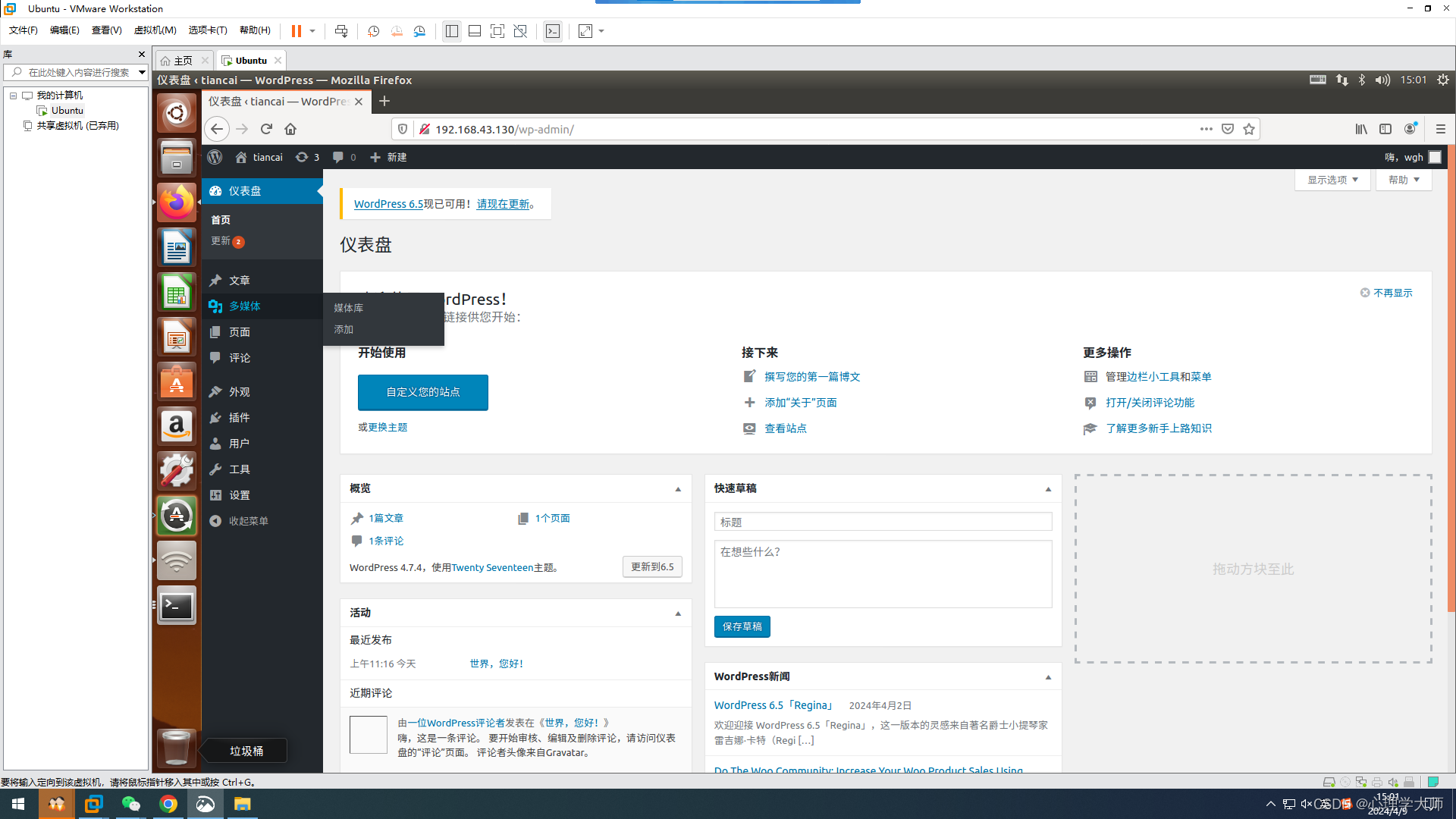This screenshot has width=1456, height=819.
Task: Click the VMware pause virtual machine icon
Action: point(297,31)
